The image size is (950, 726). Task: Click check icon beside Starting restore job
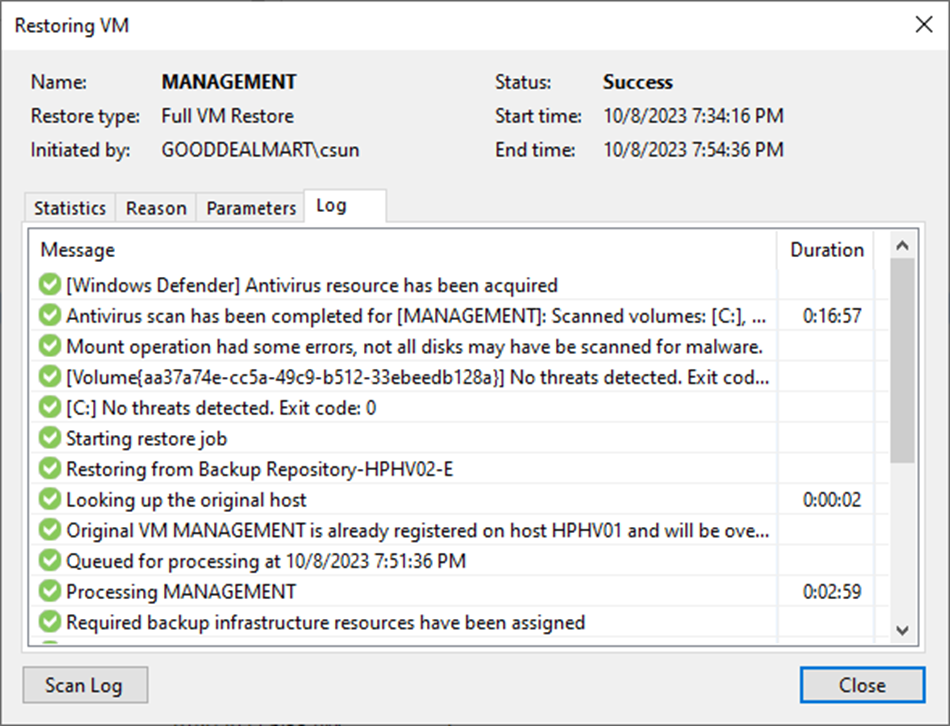tap(50, 438)
